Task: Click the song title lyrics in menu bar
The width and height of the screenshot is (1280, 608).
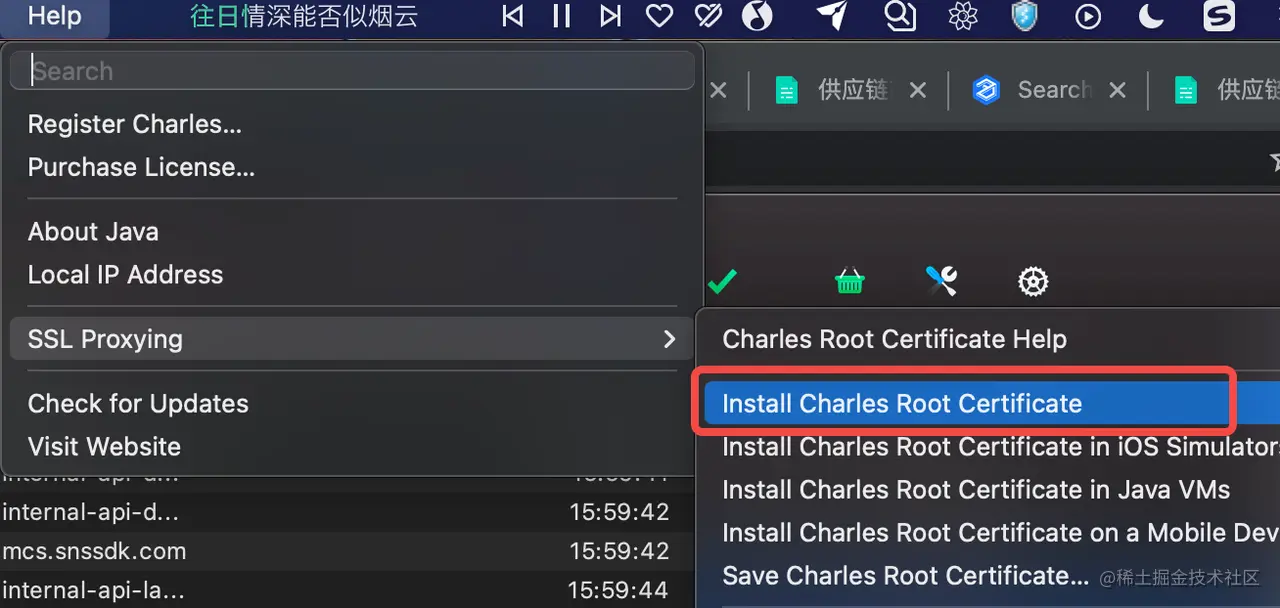Action: point(304,16)
